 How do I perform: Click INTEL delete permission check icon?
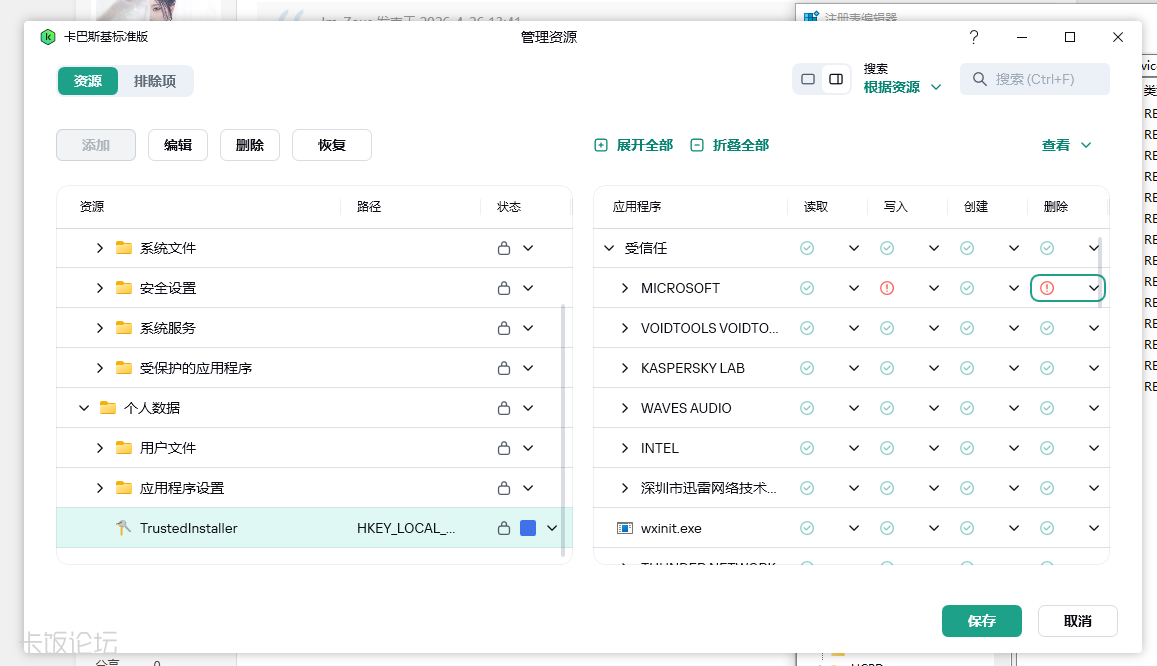pyautogui.click(x=1047, y=448)
